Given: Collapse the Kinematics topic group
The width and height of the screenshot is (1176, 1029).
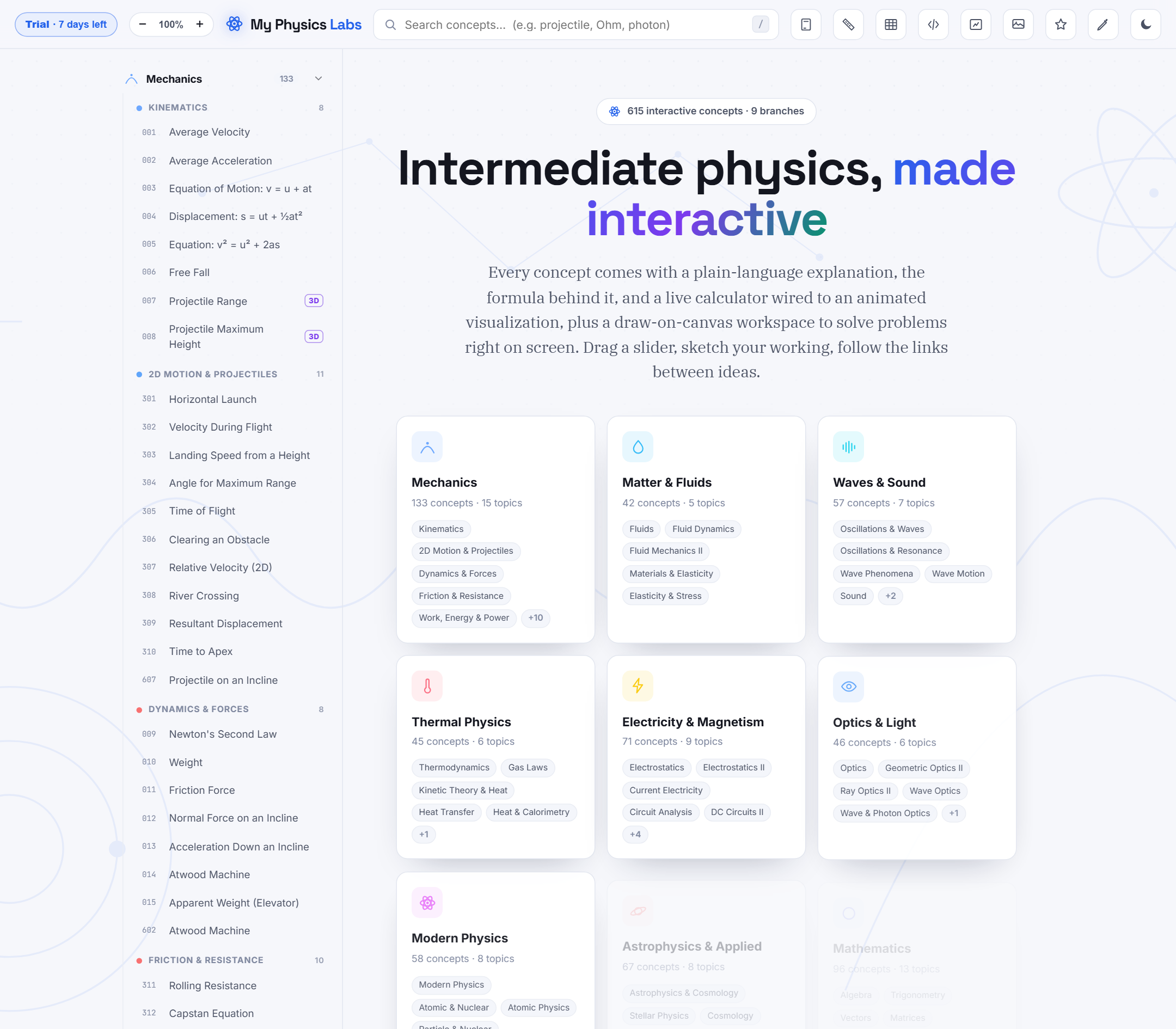Looking at the screenshot, I should click(x=230, y=108).
